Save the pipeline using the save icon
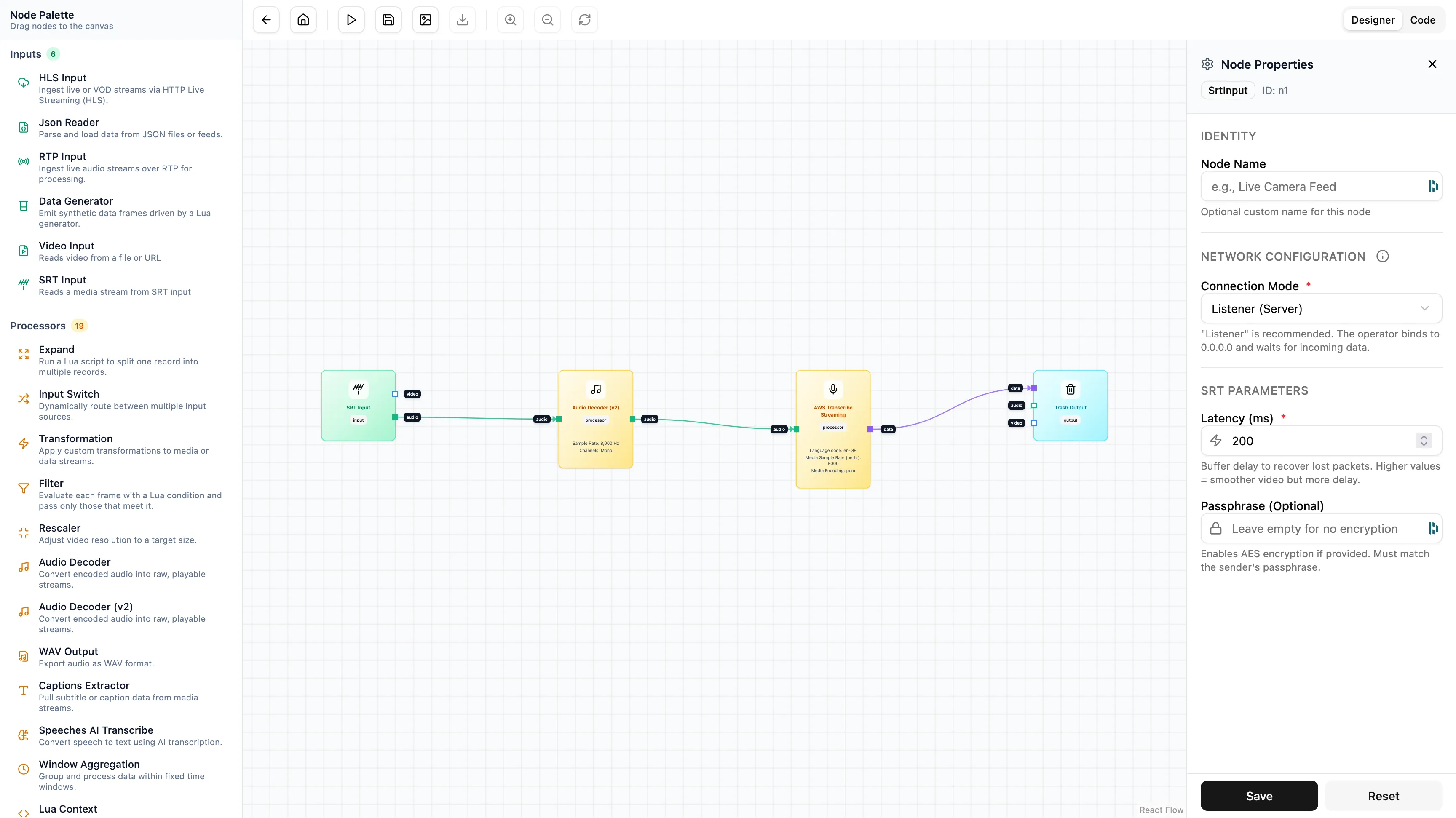 click(388, 19)
